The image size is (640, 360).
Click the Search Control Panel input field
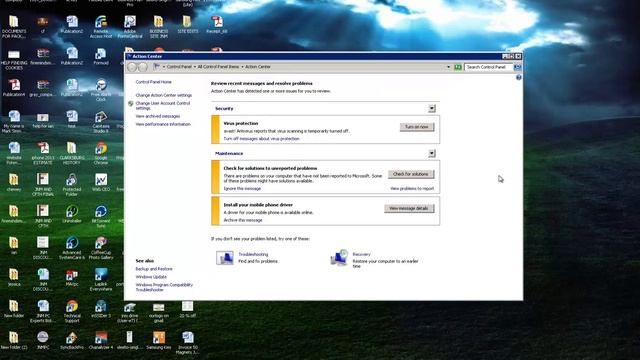489,67
